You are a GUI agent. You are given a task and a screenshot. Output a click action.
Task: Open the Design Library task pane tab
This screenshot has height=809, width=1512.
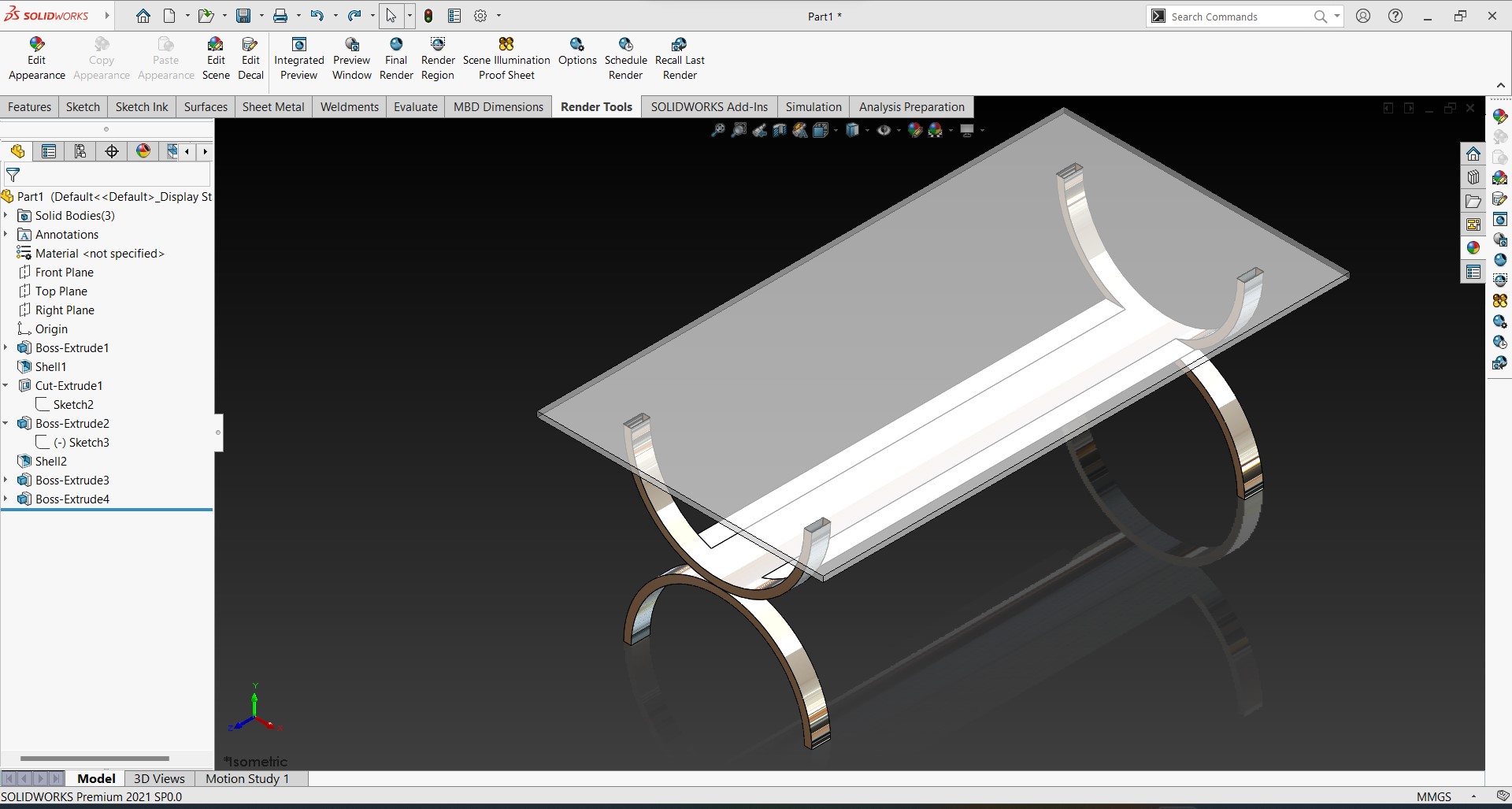pos(1473,177)
